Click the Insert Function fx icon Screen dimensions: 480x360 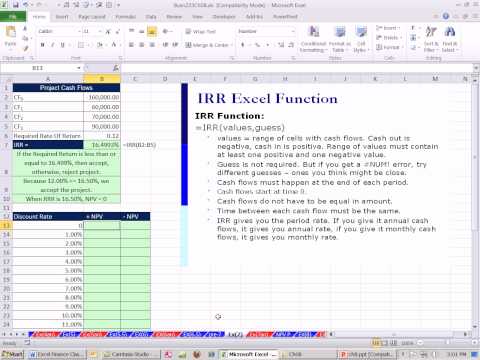click(x=116, y=68)
